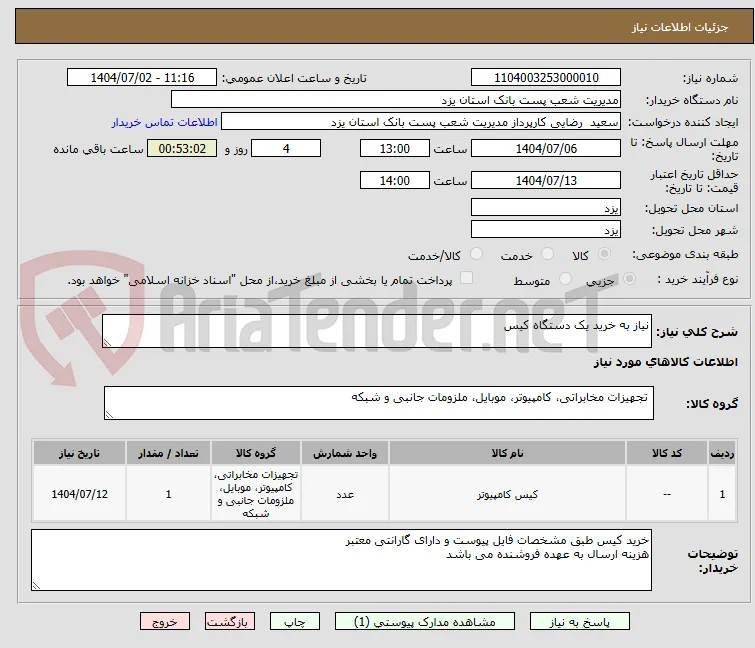755x648 pixels.
Task: Click the نام کالا column header
Action: tap(507, 453)
